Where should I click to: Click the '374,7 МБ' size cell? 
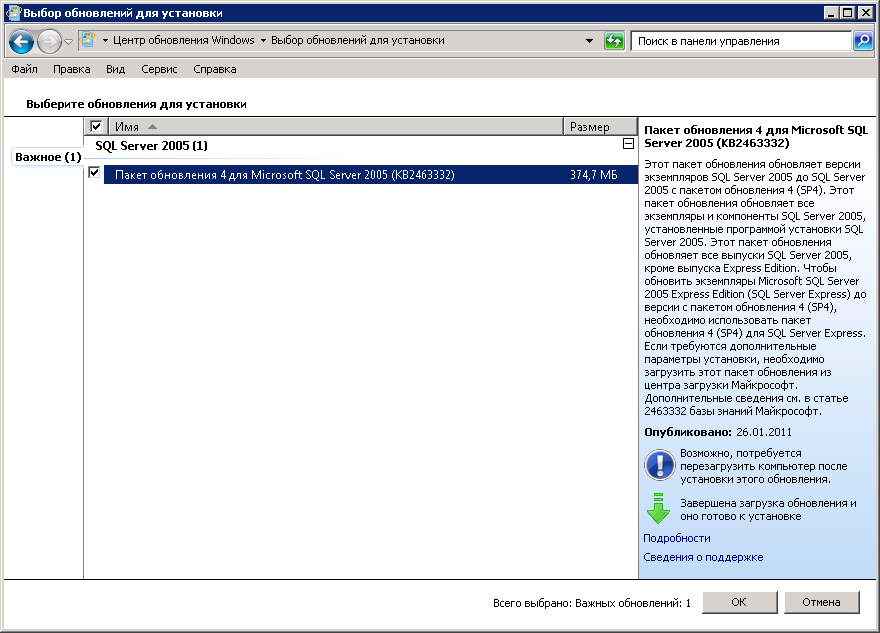[593, 175]
